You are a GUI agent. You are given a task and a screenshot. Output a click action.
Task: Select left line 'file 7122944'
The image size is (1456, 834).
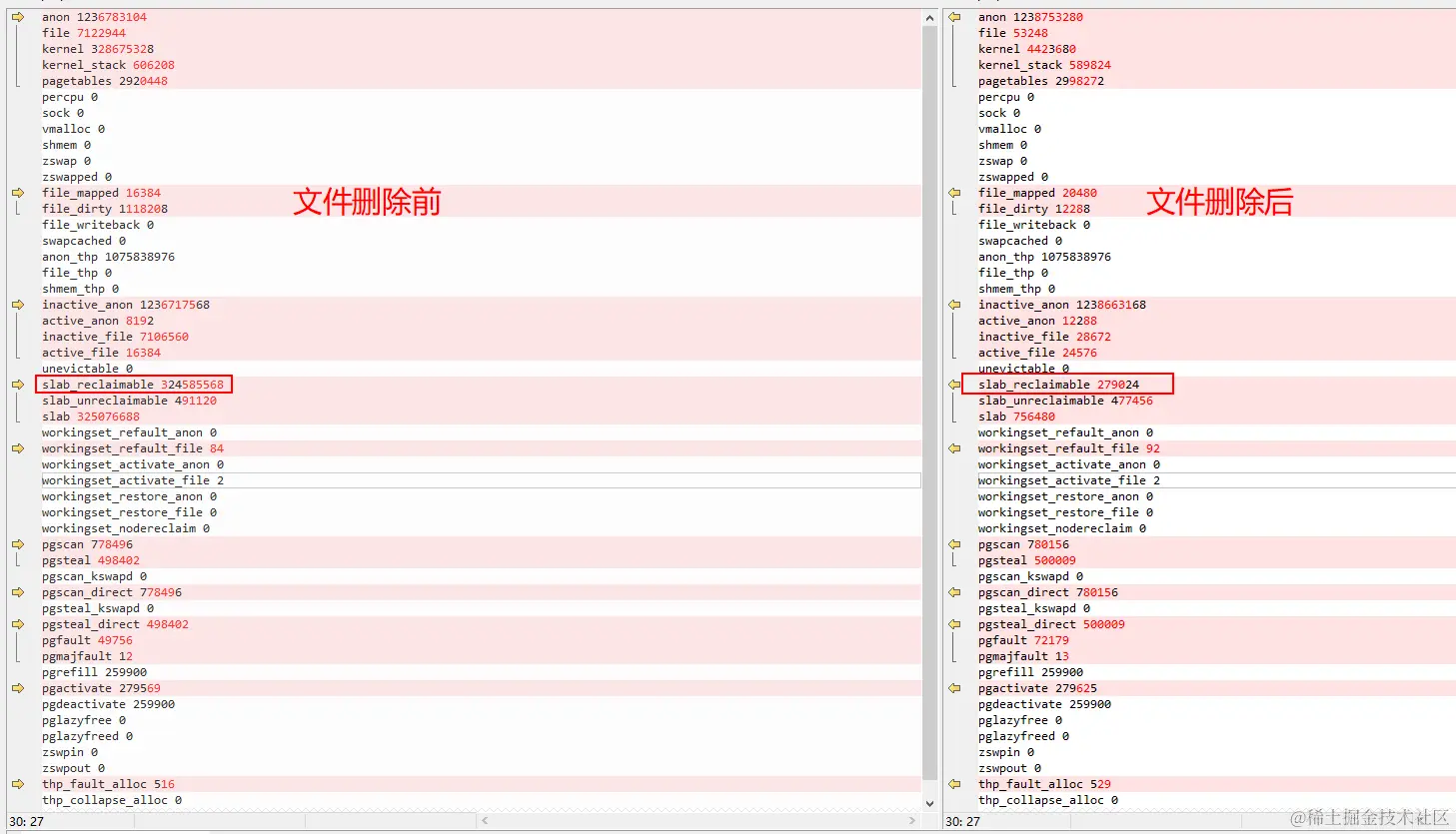coord(84,33)
